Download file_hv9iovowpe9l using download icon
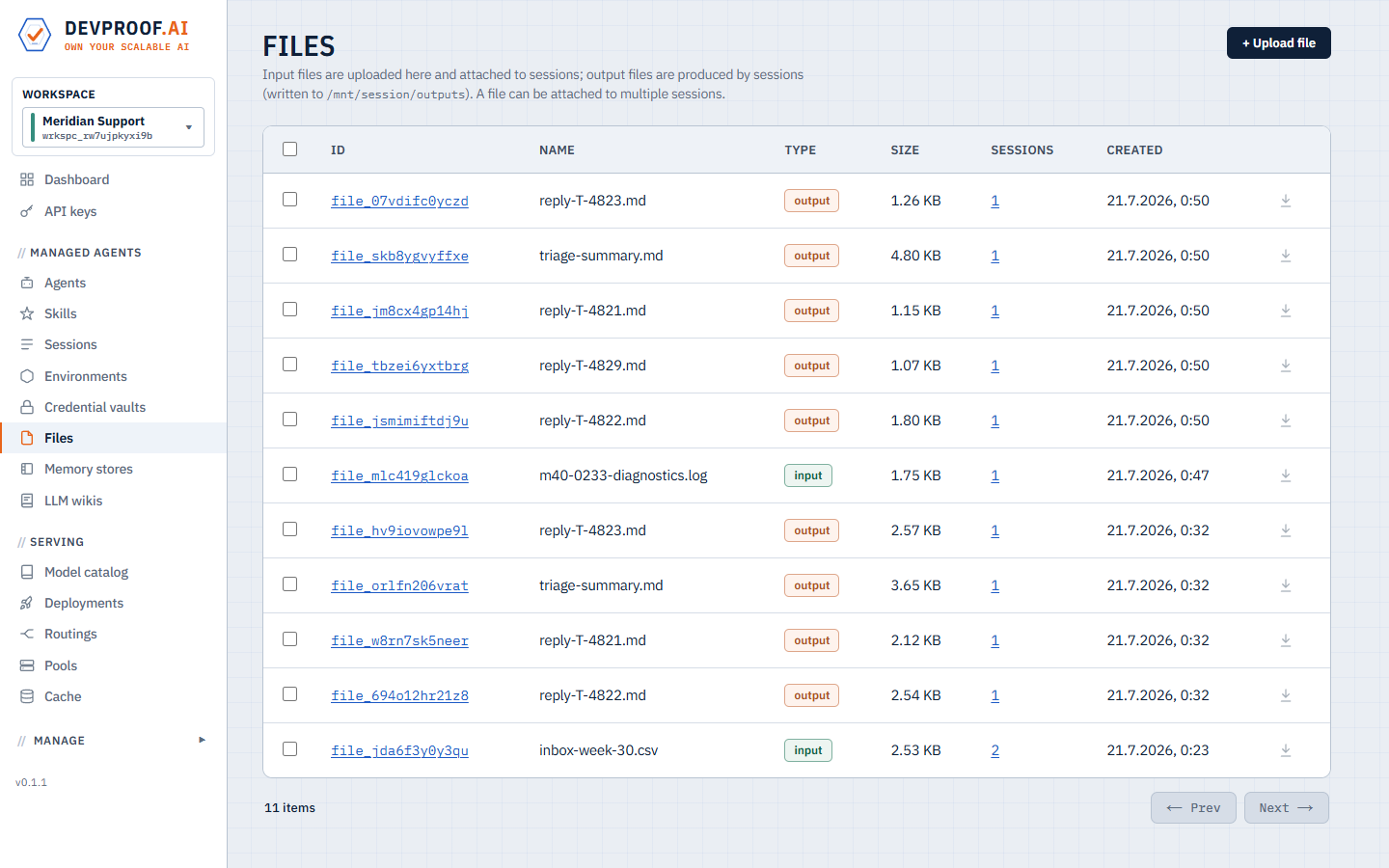 point(1286,530)
